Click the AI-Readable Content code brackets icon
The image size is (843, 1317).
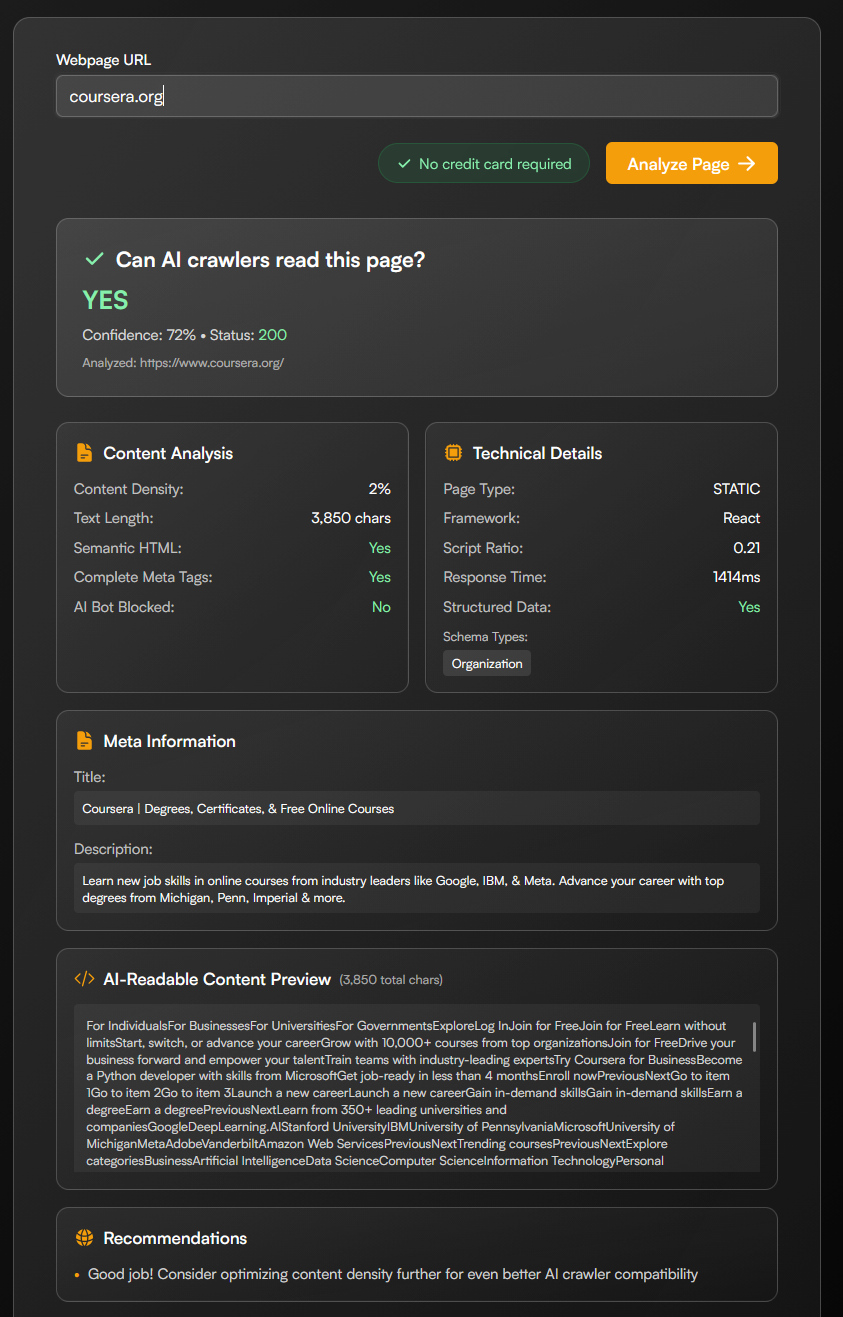click(x=85, y=979)
